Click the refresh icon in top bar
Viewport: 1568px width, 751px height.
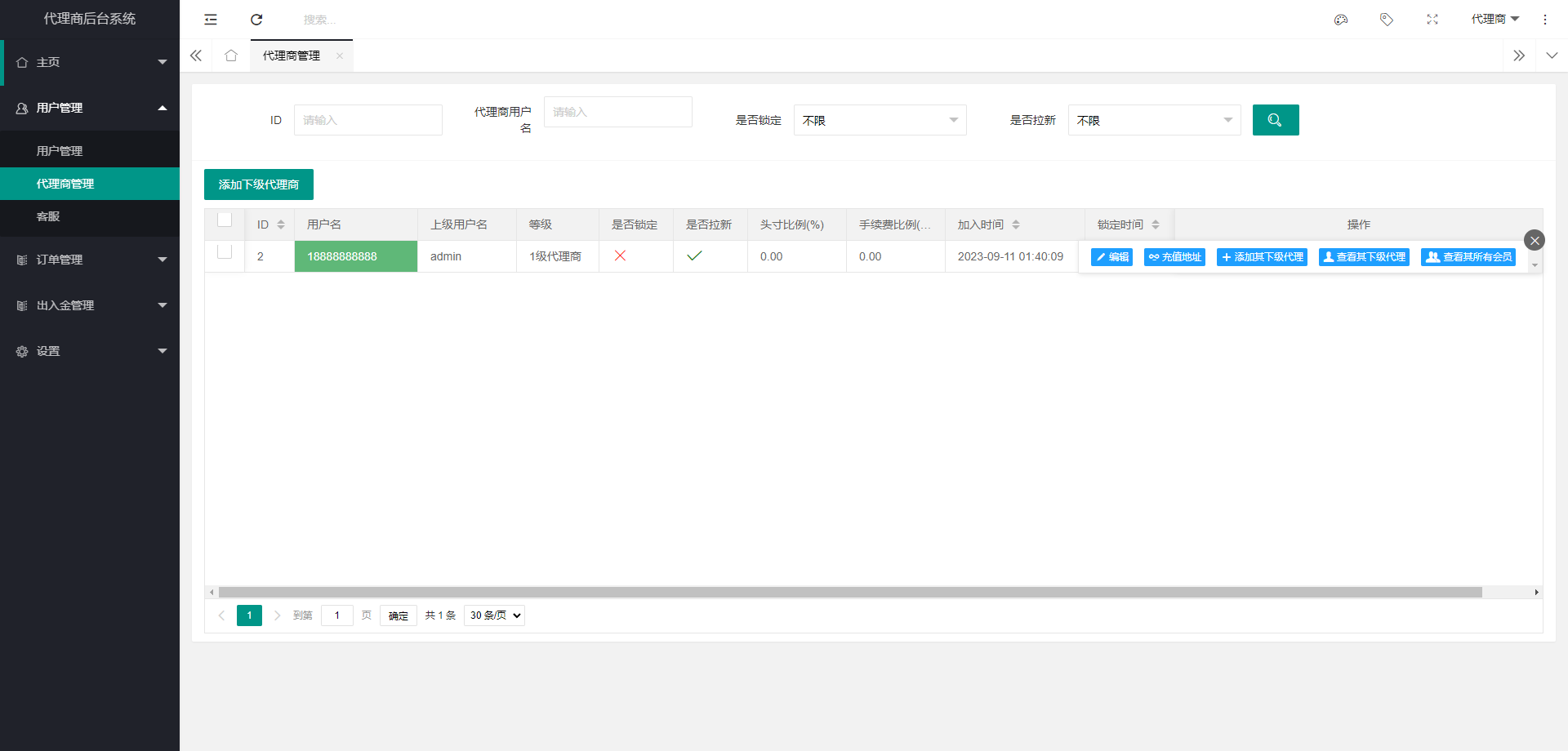[x=256, y=20]
